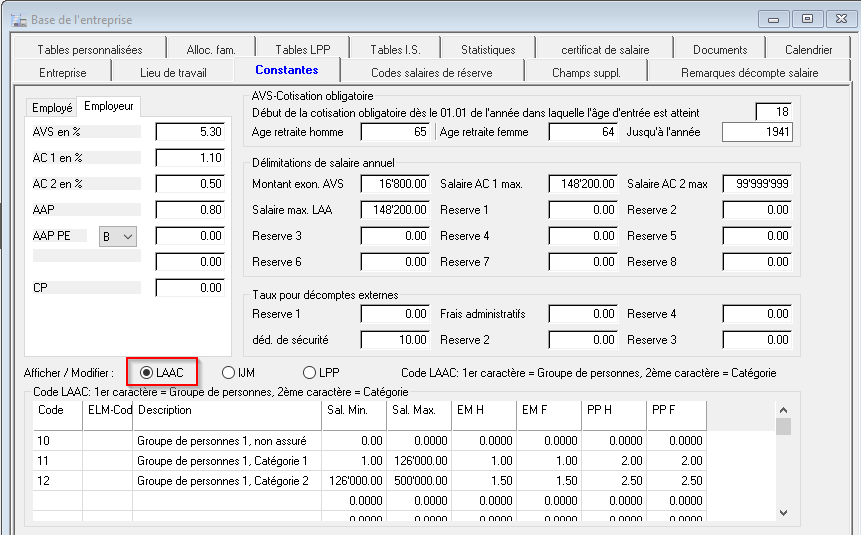Click the Reserve 8 salary field
861x535 pixels.
757,262
